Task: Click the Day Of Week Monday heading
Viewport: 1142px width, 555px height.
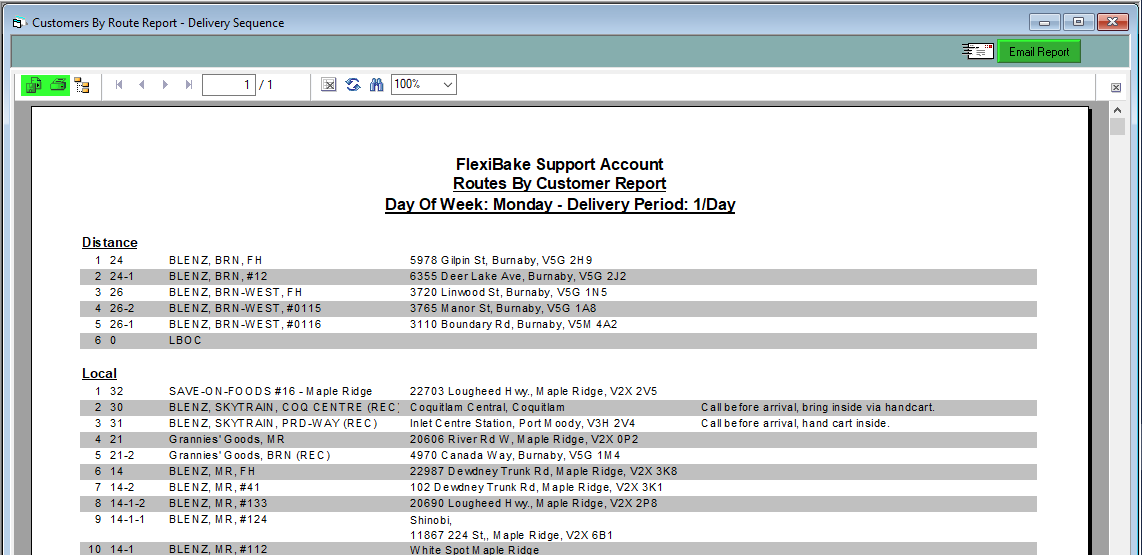Action: [x=559, y=205]
